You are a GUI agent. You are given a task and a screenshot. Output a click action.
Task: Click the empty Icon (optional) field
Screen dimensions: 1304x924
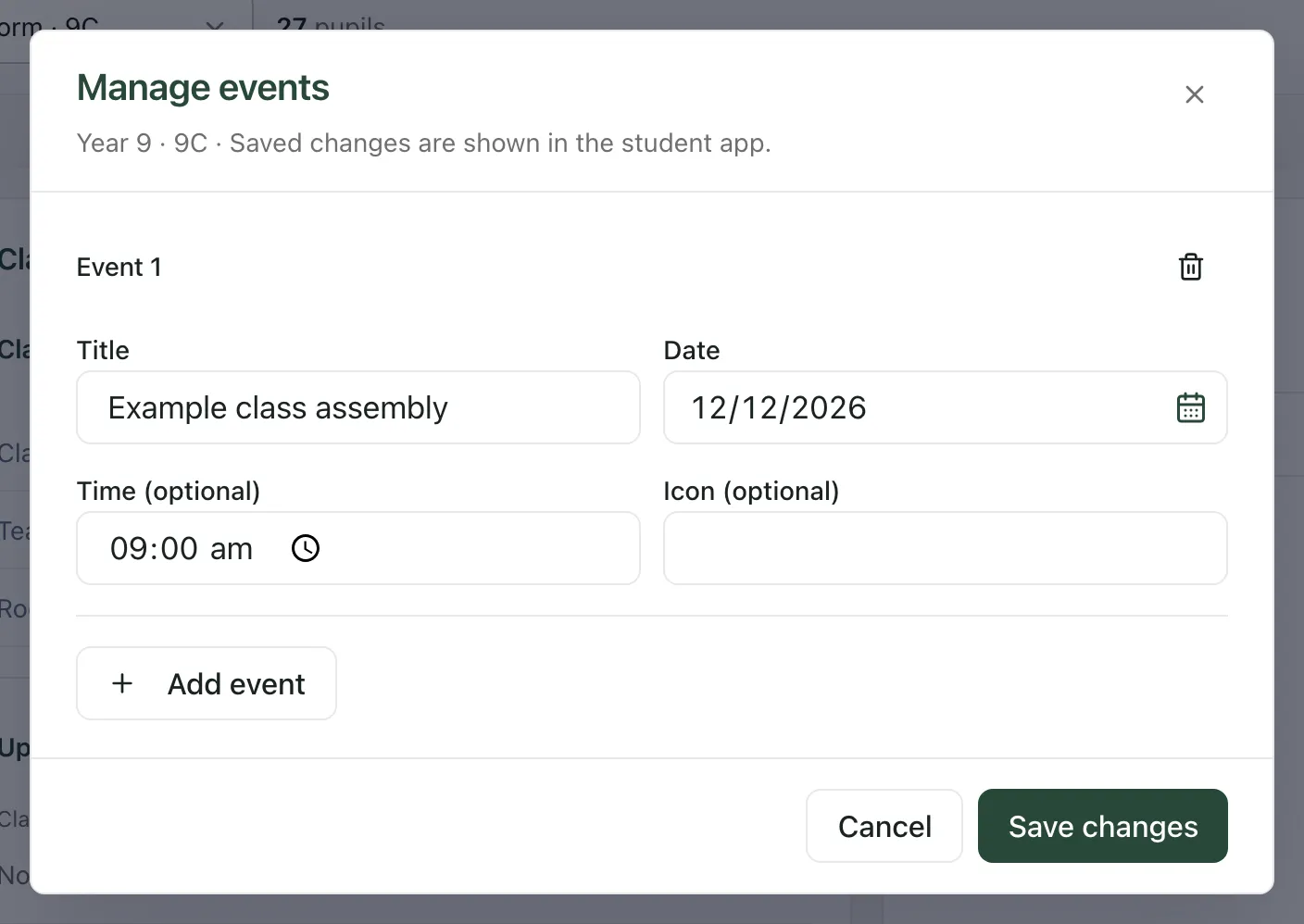tap(946, 548)
